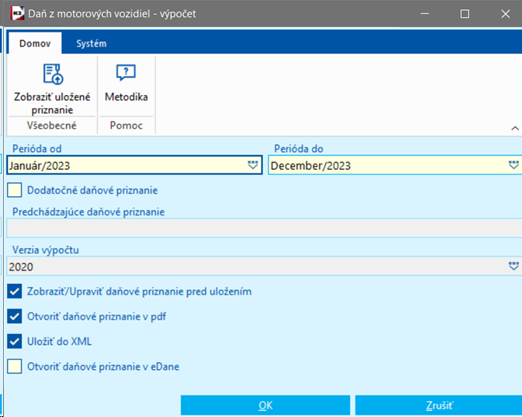Open the Metodika help icon
This screenshot has height=417, width=522.
pos(126,72)
